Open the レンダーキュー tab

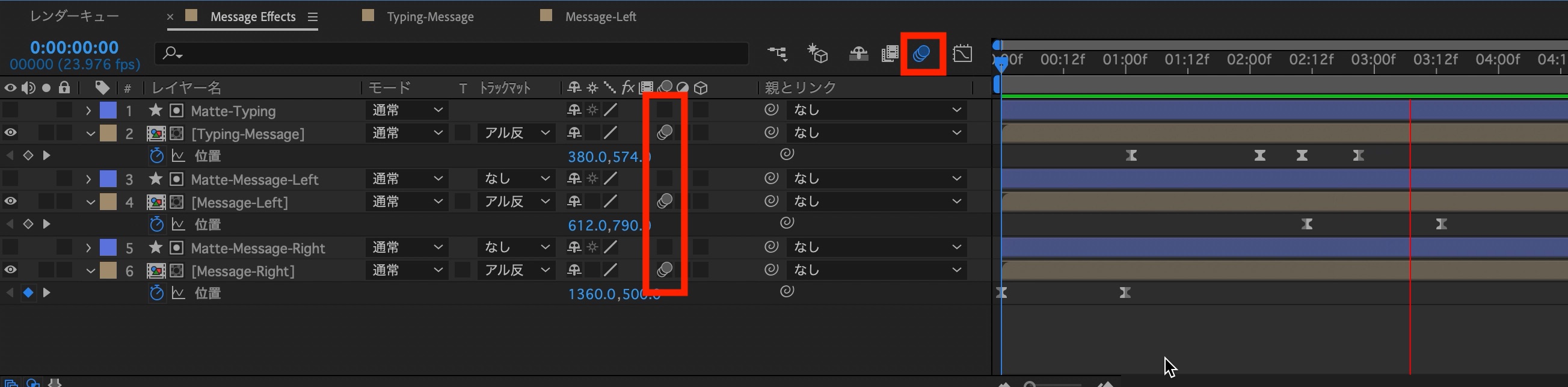click(x=74, y=16)
